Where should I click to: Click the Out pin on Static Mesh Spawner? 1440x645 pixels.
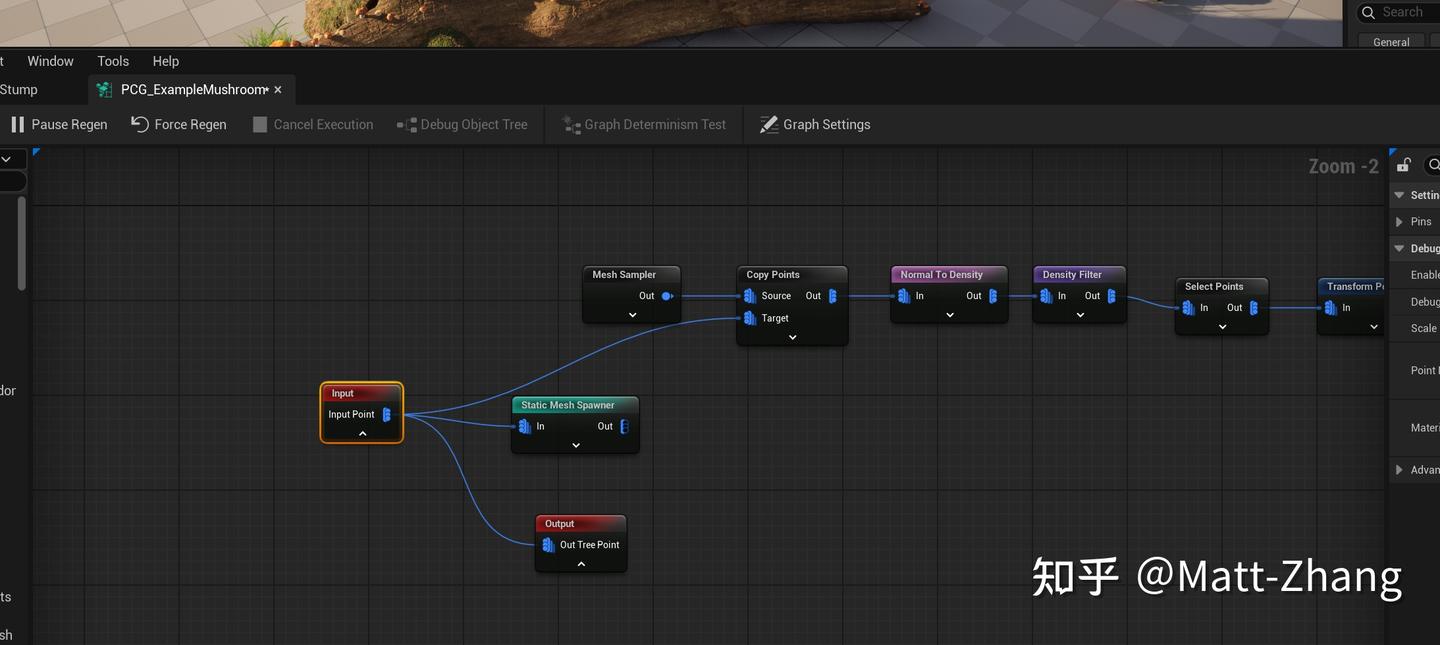[624, 426]
